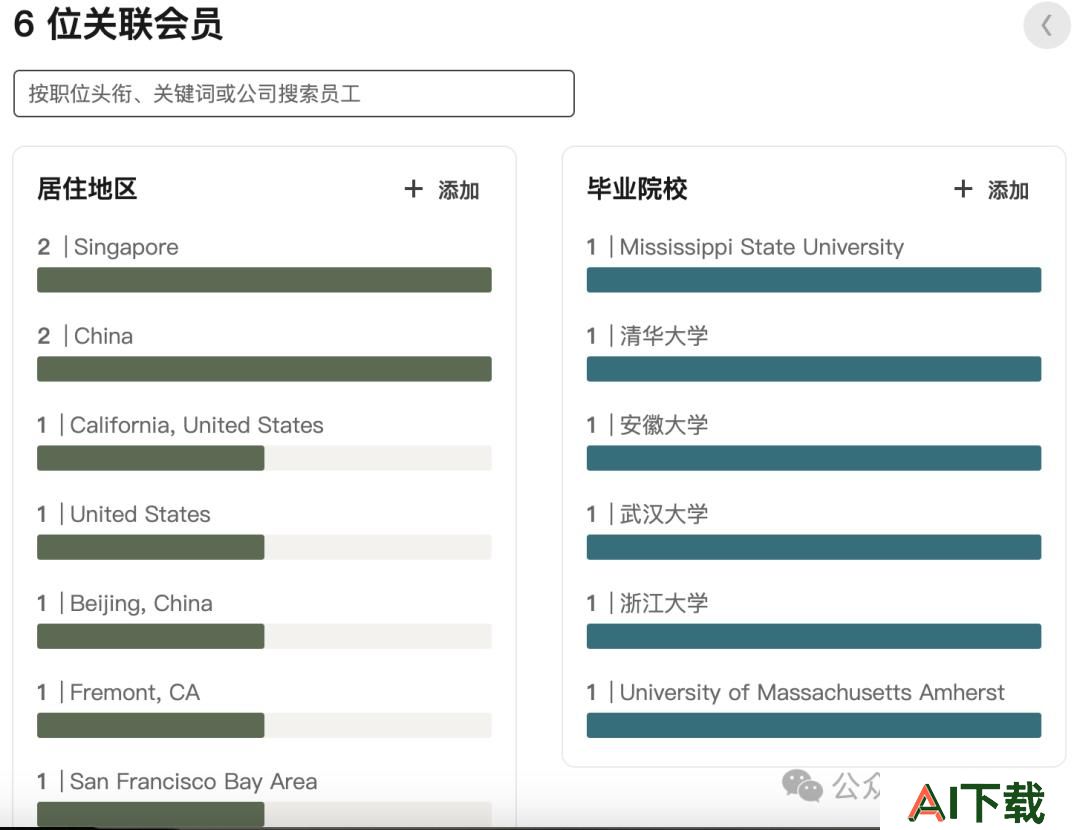Click the plus icon beside 毕业院校 添加
This screenshot has width=1080, height=830.
coord(963,189)
